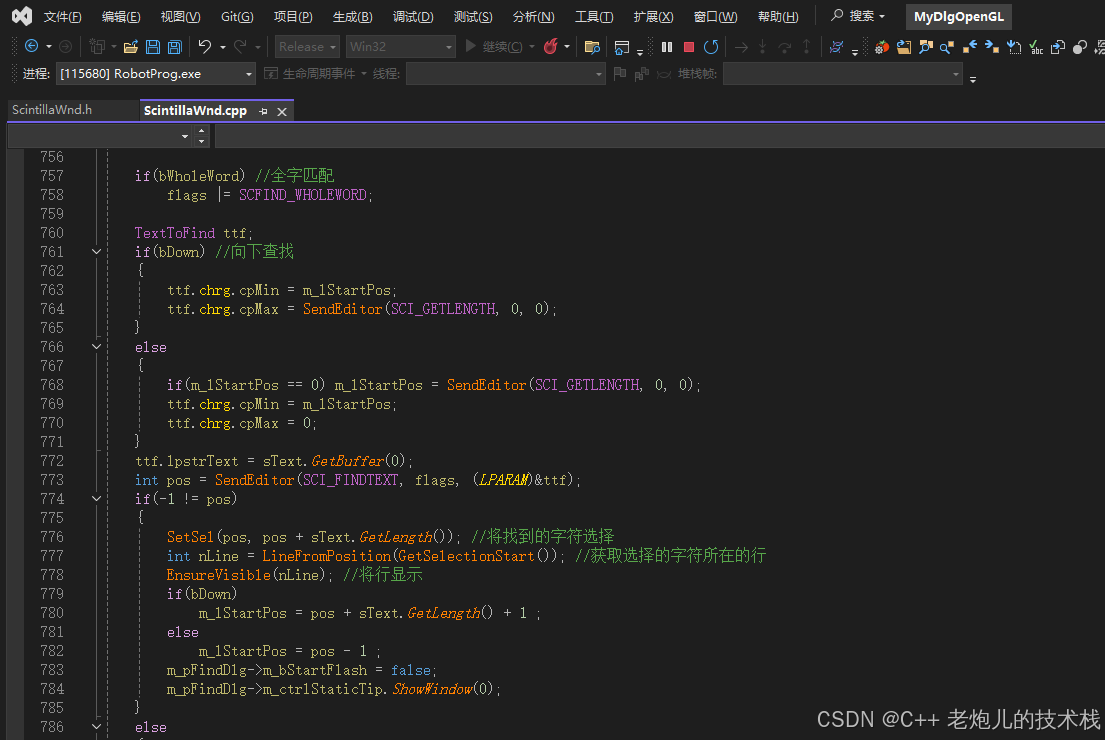
Task: Click the search magnifier in title bar
Action: coord(837,15)
